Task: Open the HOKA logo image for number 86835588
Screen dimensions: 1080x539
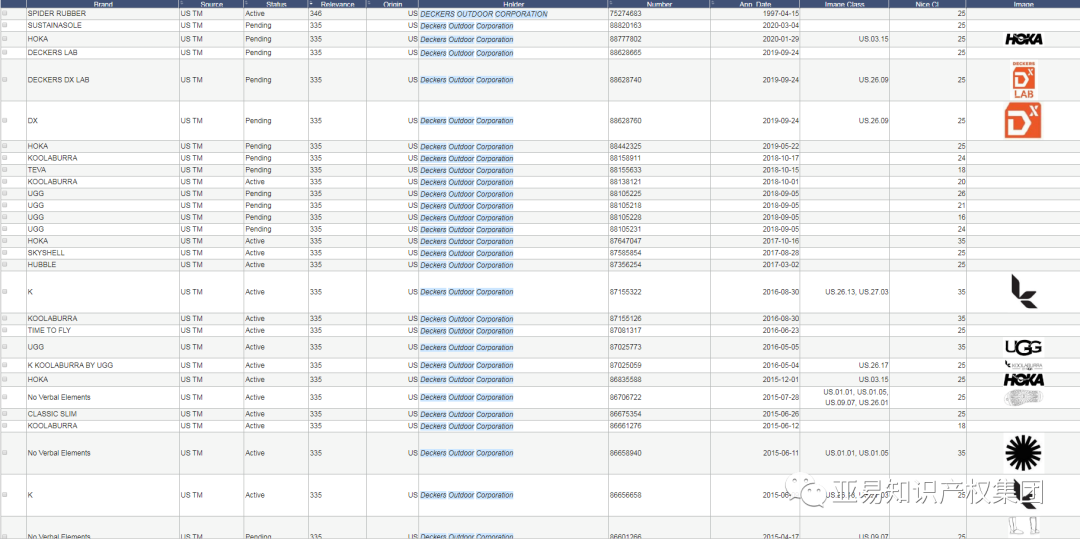Action: tap(1024, 379)
